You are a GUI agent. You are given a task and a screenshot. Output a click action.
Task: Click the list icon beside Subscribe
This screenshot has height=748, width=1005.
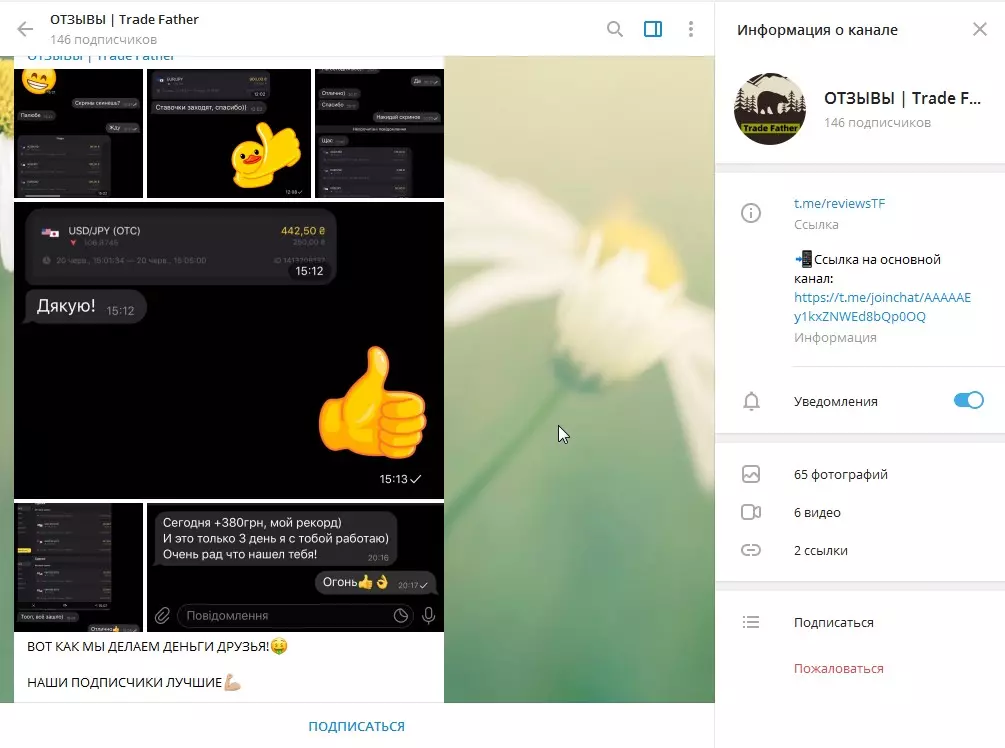(x=751, y=622)
